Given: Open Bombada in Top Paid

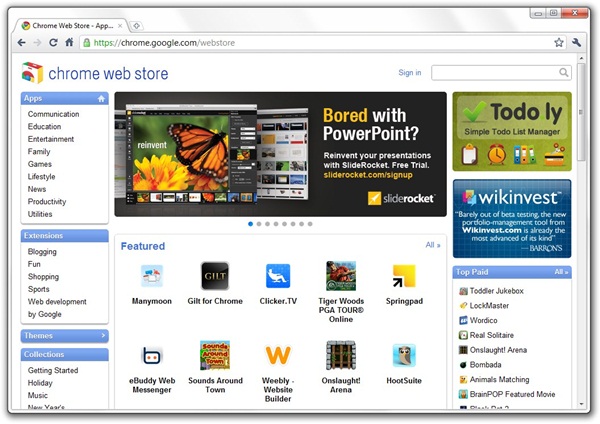Looking at the screenshot, I should (x=485, y=365).
